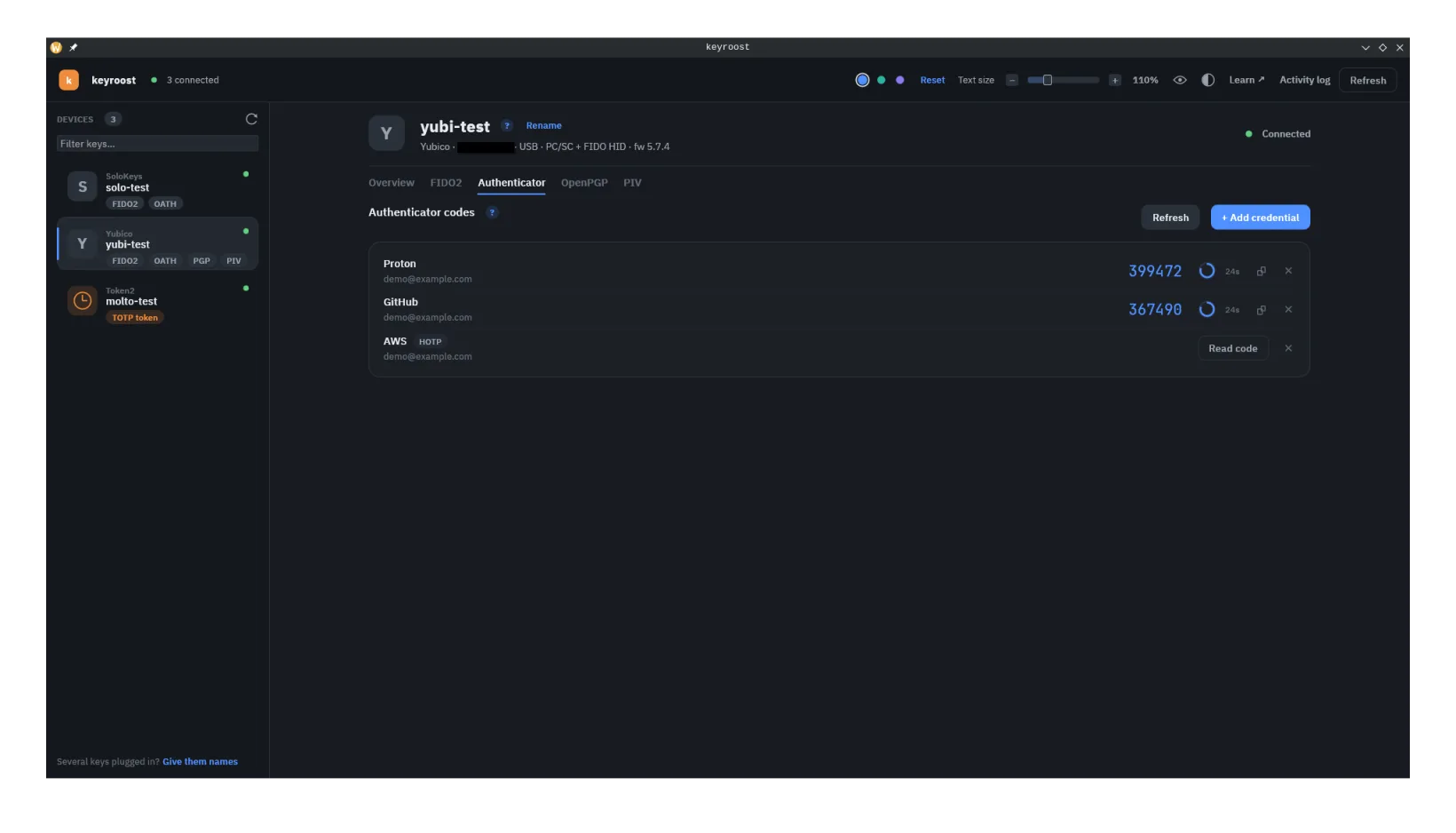Toggle the eye privacy icon in header
This screenshot has height=833, width=1456.
tap(1180, 80)
